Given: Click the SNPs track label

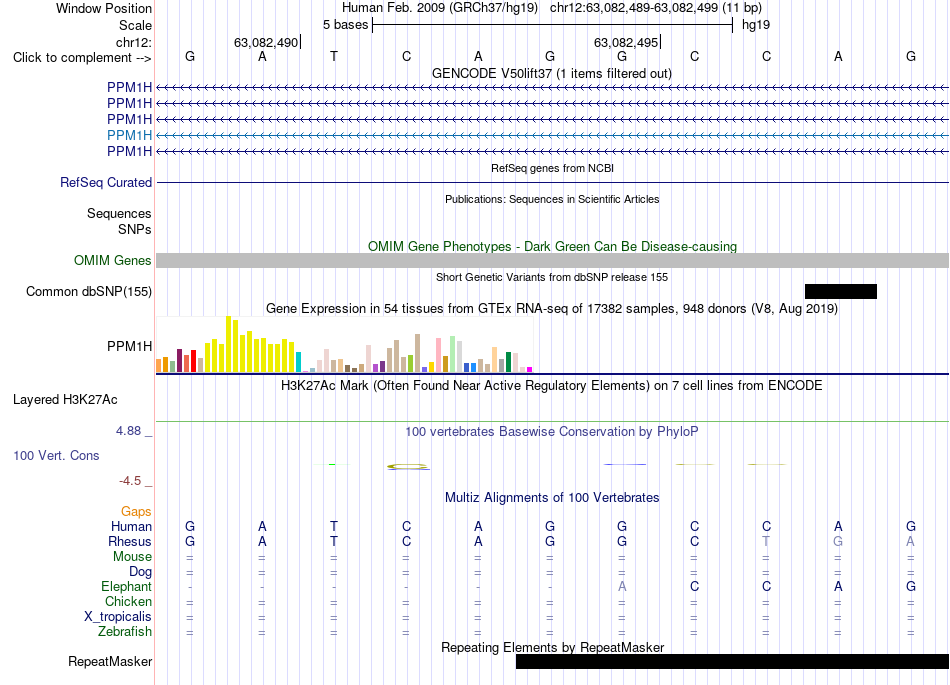Looking at the screenshot, I should (x=135, y=230).
